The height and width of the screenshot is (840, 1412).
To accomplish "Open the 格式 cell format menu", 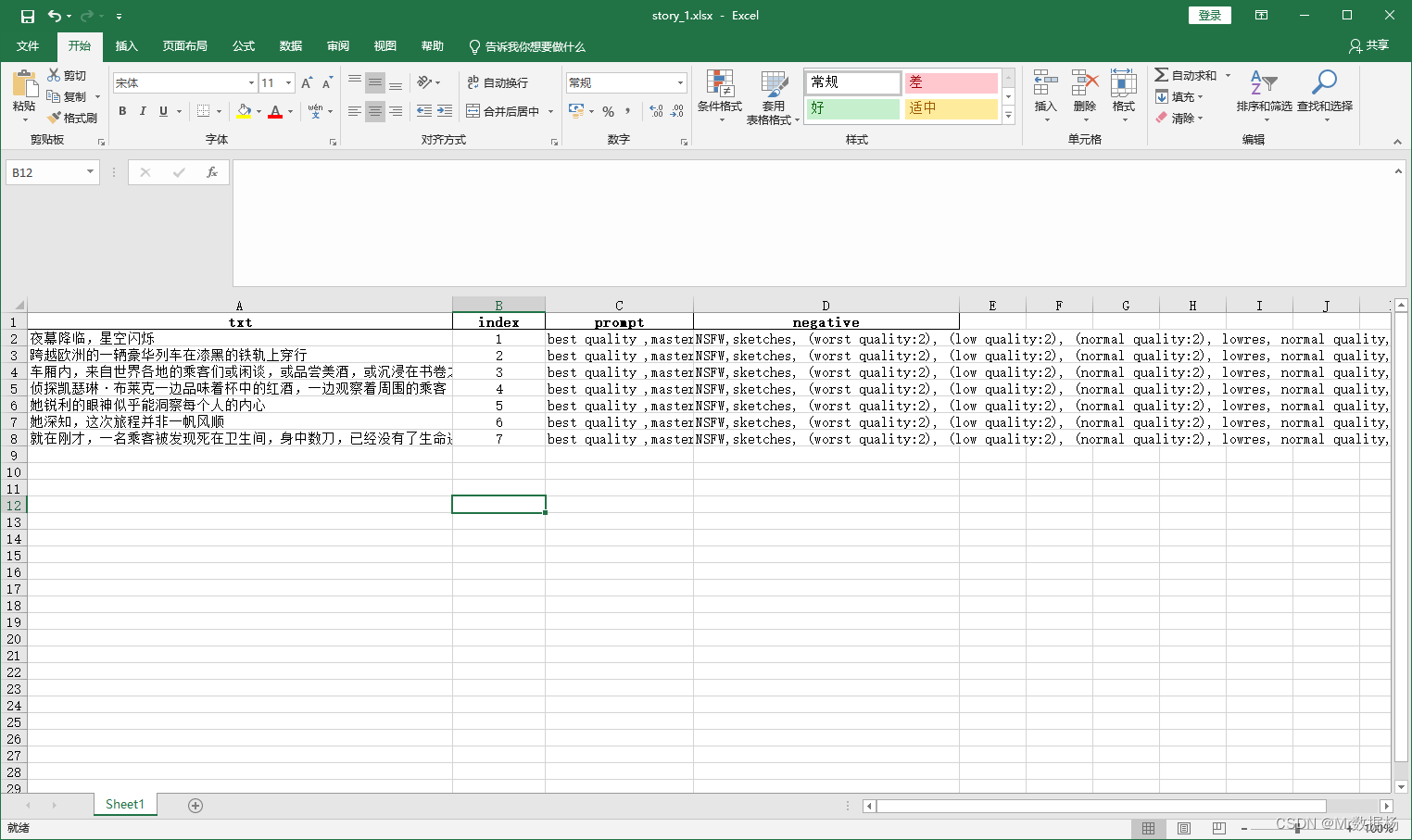I will (1123, 95).
